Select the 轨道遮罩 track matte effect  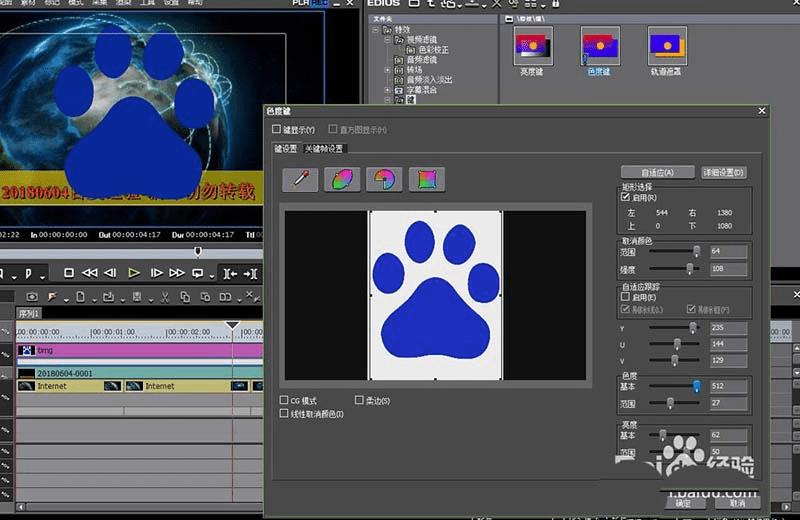(667, 47)
